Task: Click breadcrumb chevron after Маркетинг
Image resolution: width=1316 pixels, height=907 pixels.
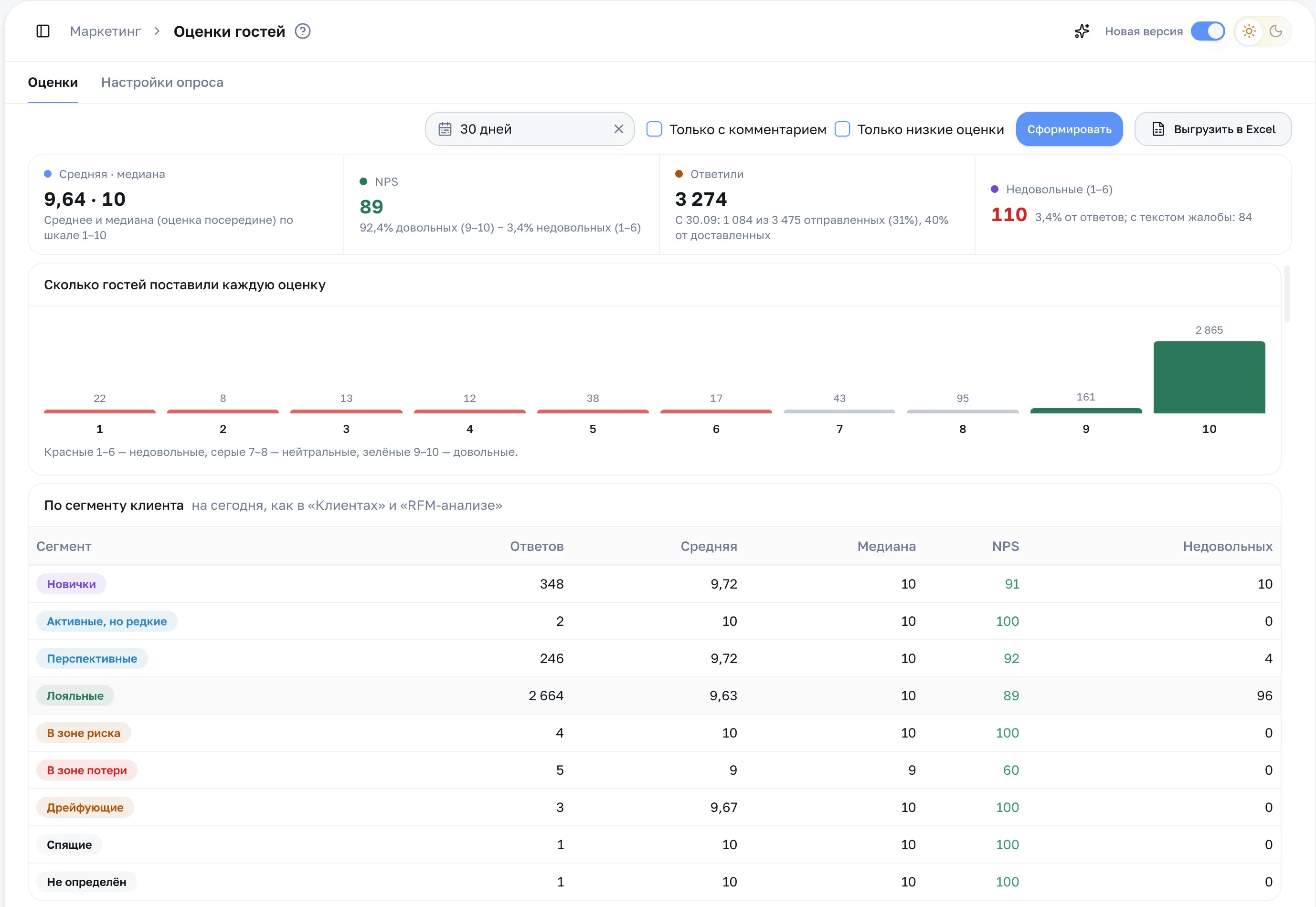Action: point(158,31)
